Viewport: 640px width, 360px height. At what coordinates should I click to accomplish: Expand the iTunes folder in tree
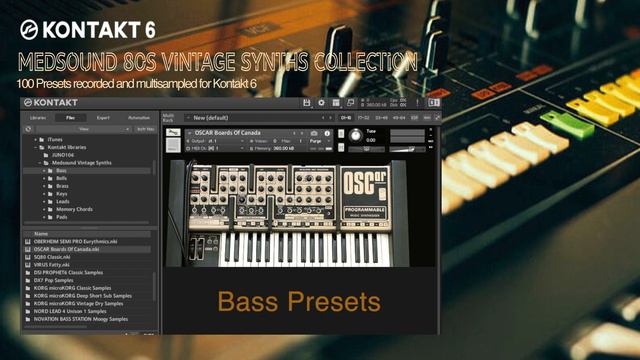pos(36,140)
